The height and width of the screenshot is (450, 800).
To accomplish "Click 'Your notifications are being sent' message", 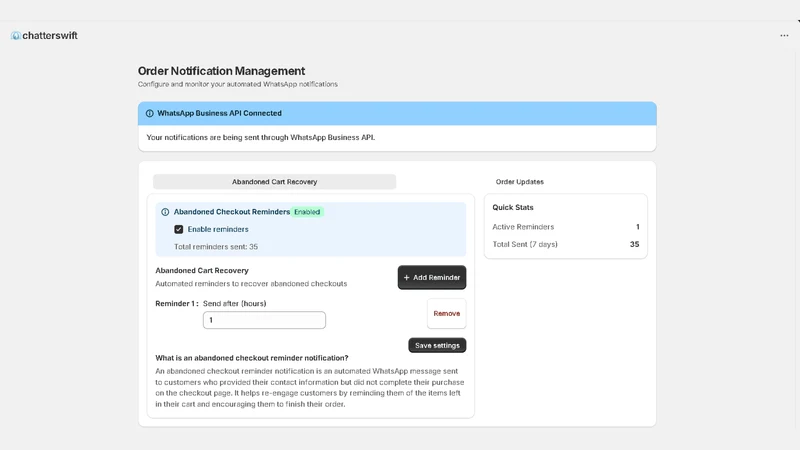I will (261, 137).
